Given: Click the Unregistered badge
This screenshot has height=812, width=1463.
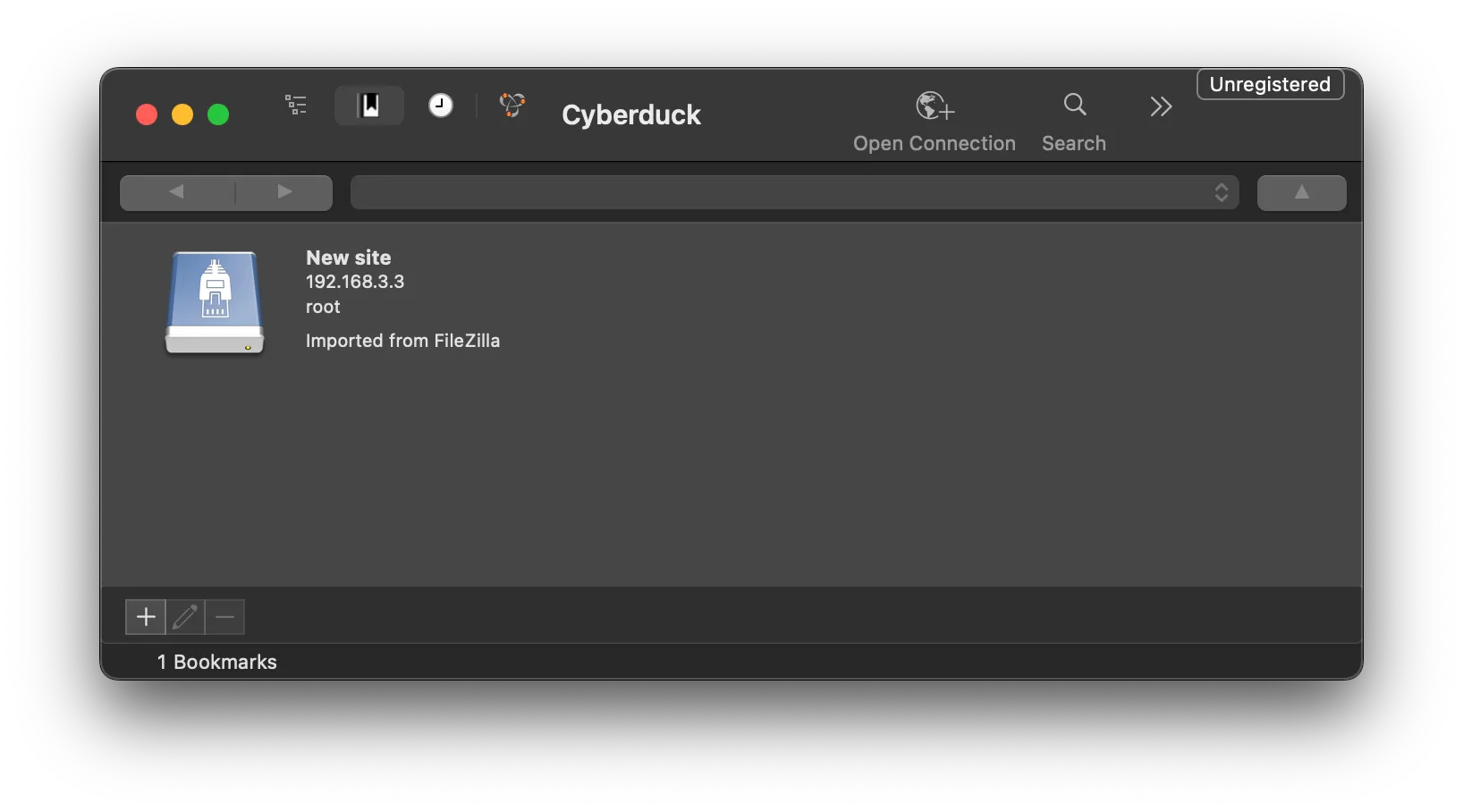Looking at the screenshot, I should tap(1269, 84).
